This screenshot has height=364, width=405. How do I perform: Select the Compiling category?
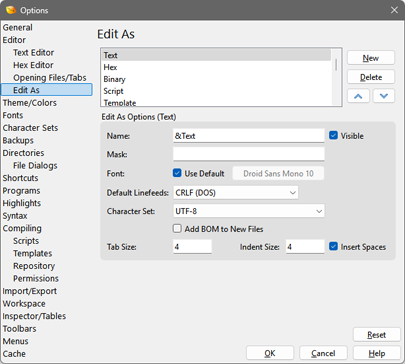22,228
